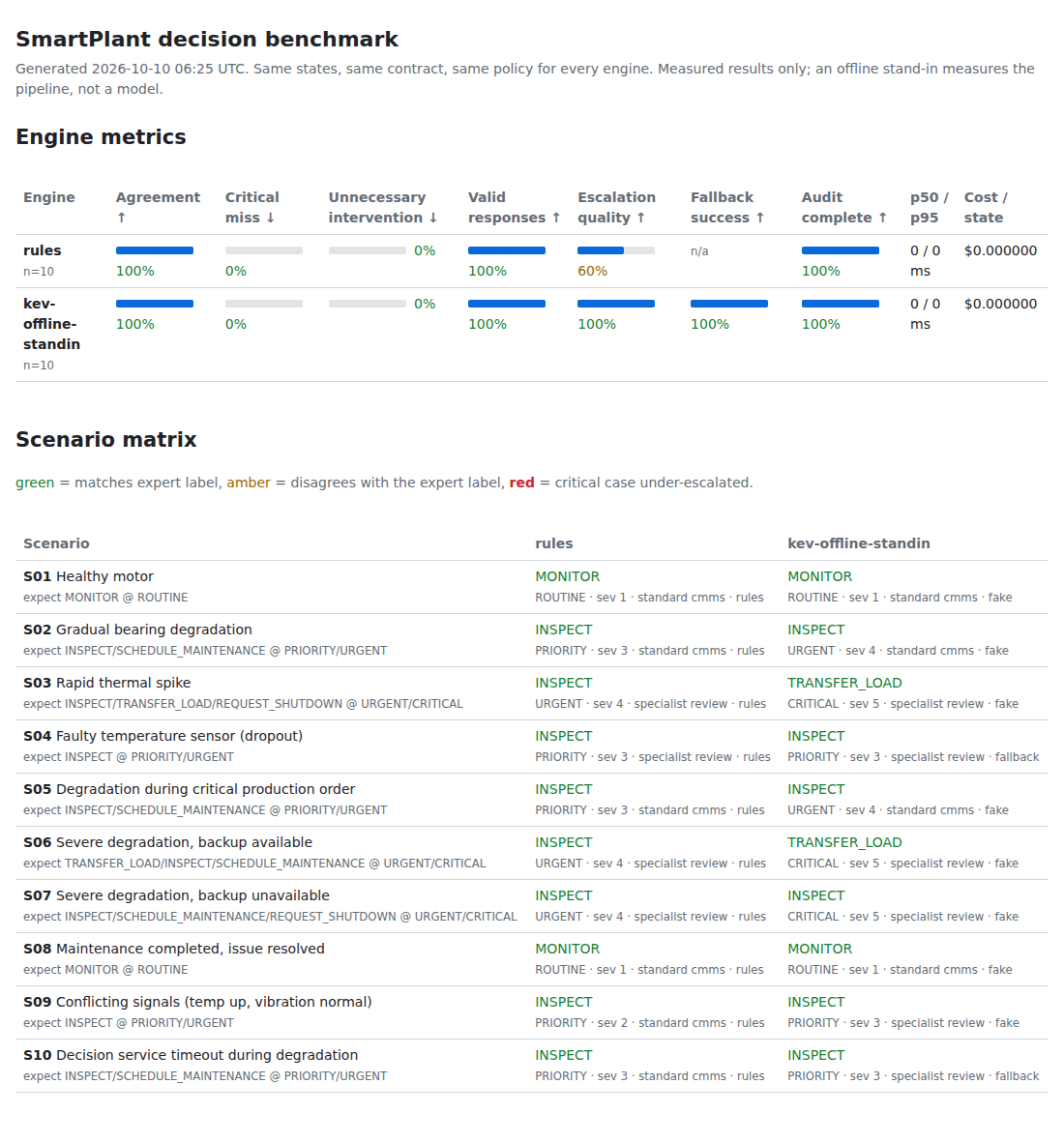This screenshot has height=1143, width=1064.
Task: Select the Cost / state column header
Action: pos(986,207)
